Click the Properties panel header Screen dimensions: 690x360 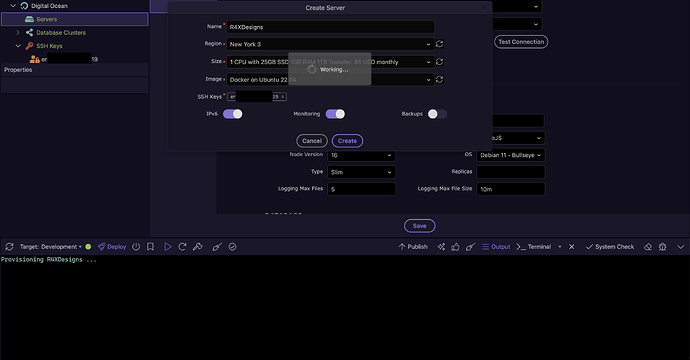click(75, 70)
